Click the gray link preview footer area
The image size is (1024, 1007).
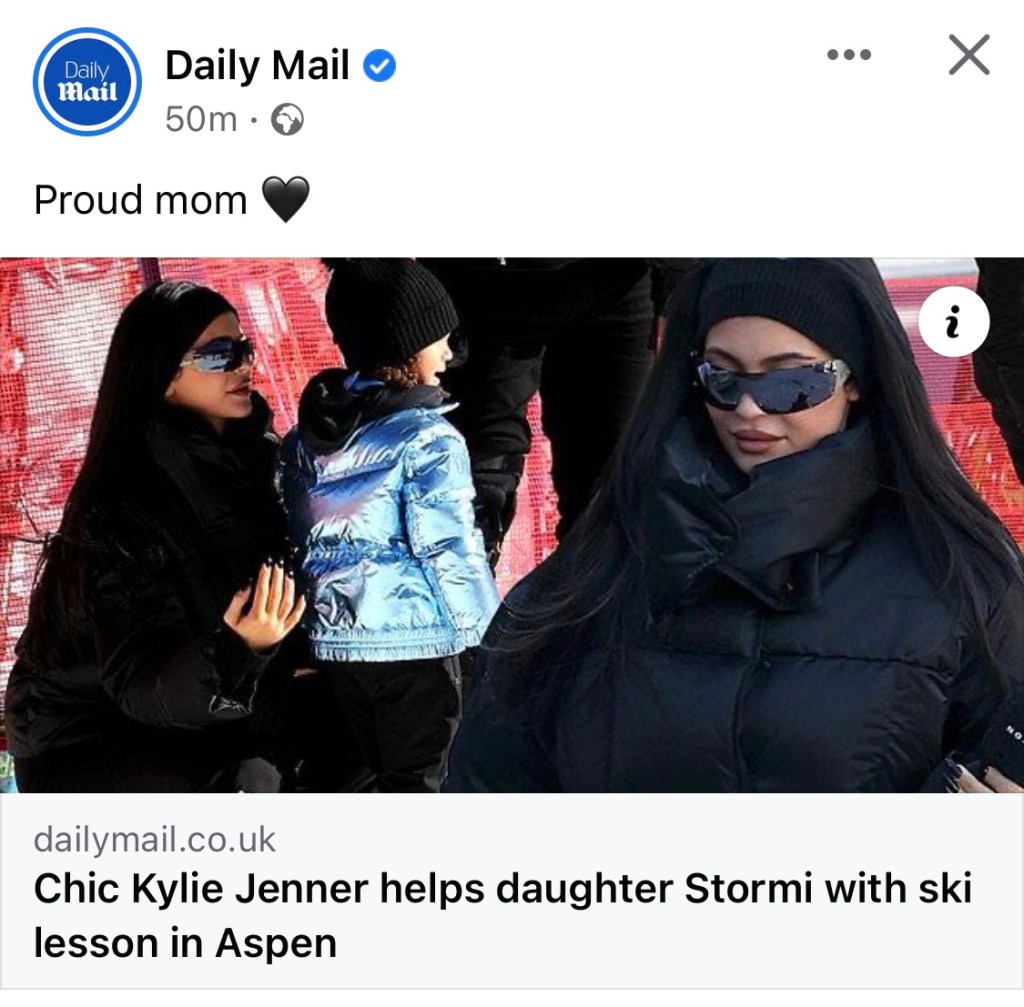point(512,891)
